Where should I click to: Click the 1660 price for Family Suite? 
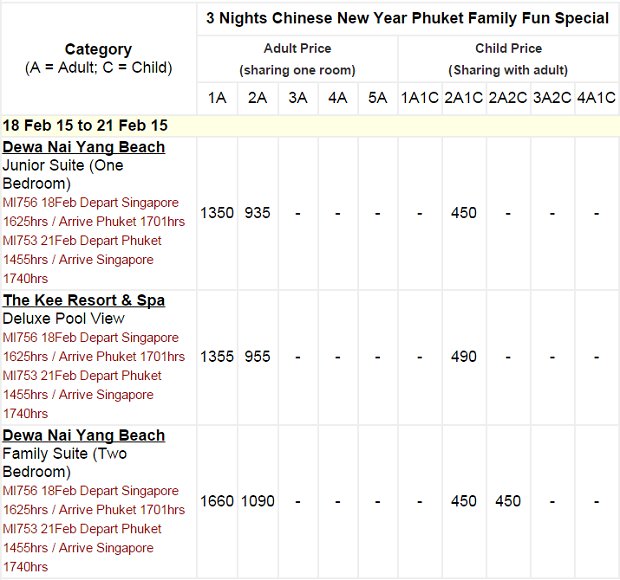click(217, 501)
